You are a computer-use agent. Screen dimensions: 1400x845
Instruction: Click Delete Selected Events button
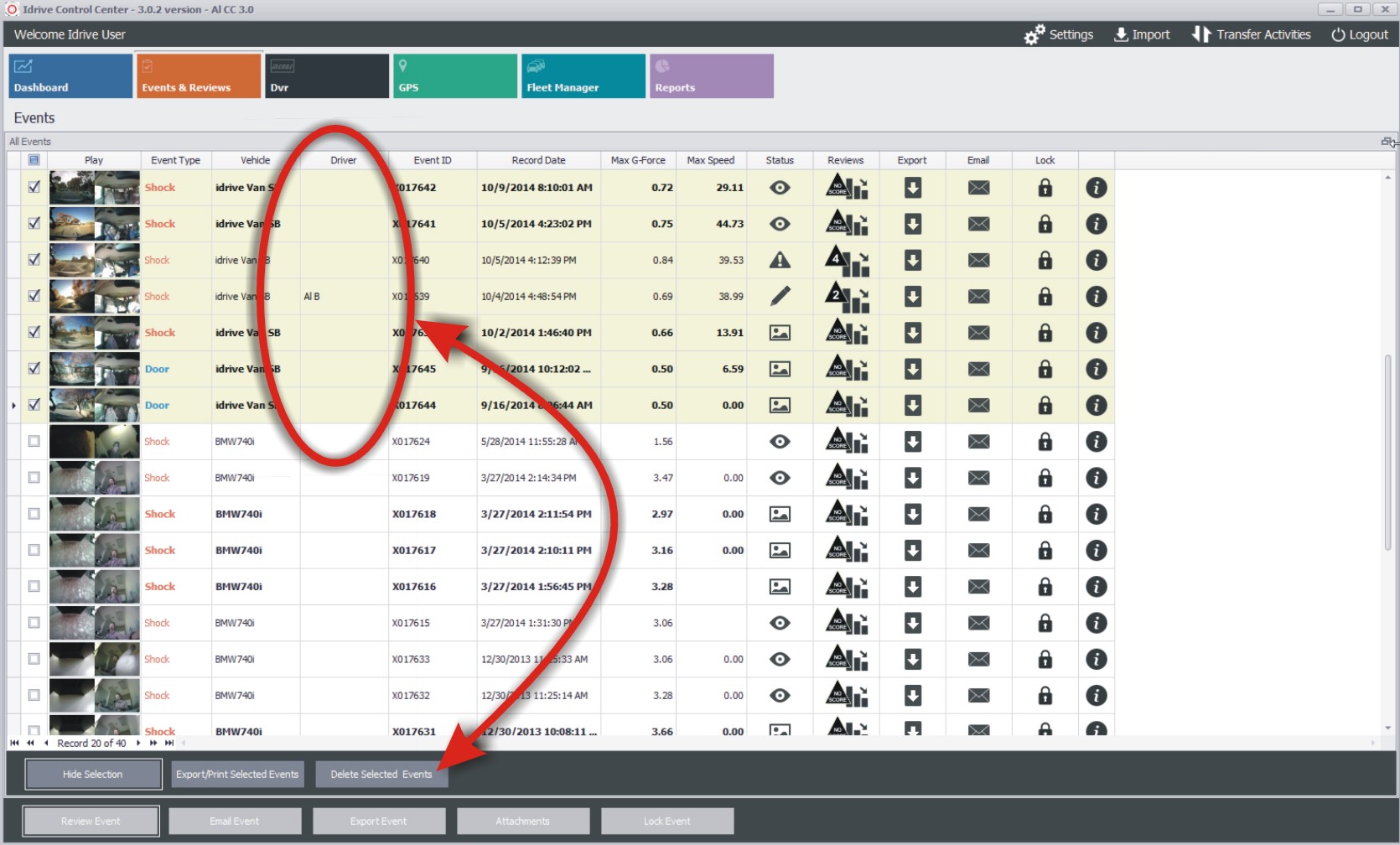click(x=381, y=775)
